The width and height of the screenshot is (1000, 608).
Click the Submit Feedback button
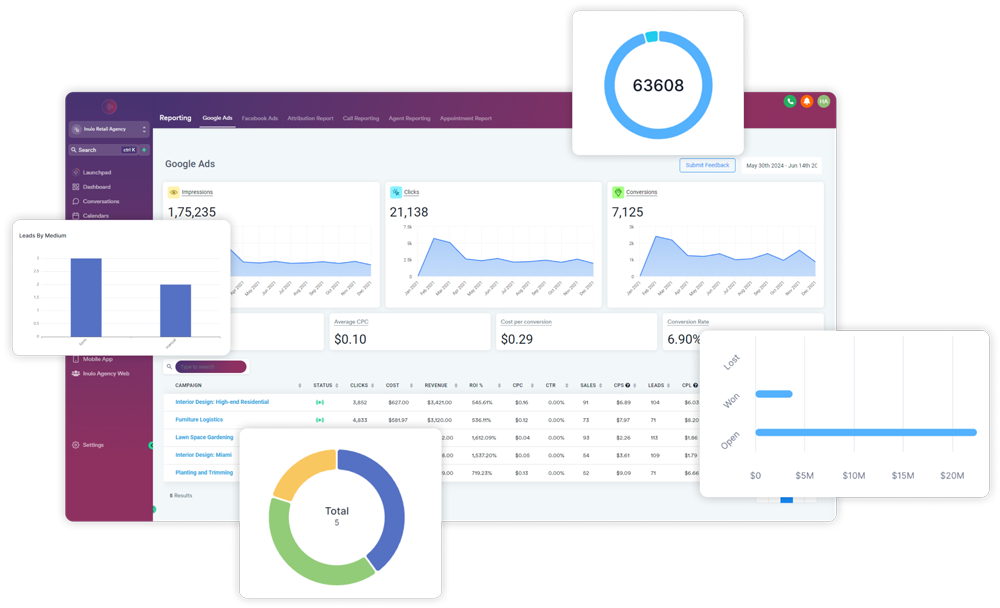pyautogui.click(x=708, y=166)
